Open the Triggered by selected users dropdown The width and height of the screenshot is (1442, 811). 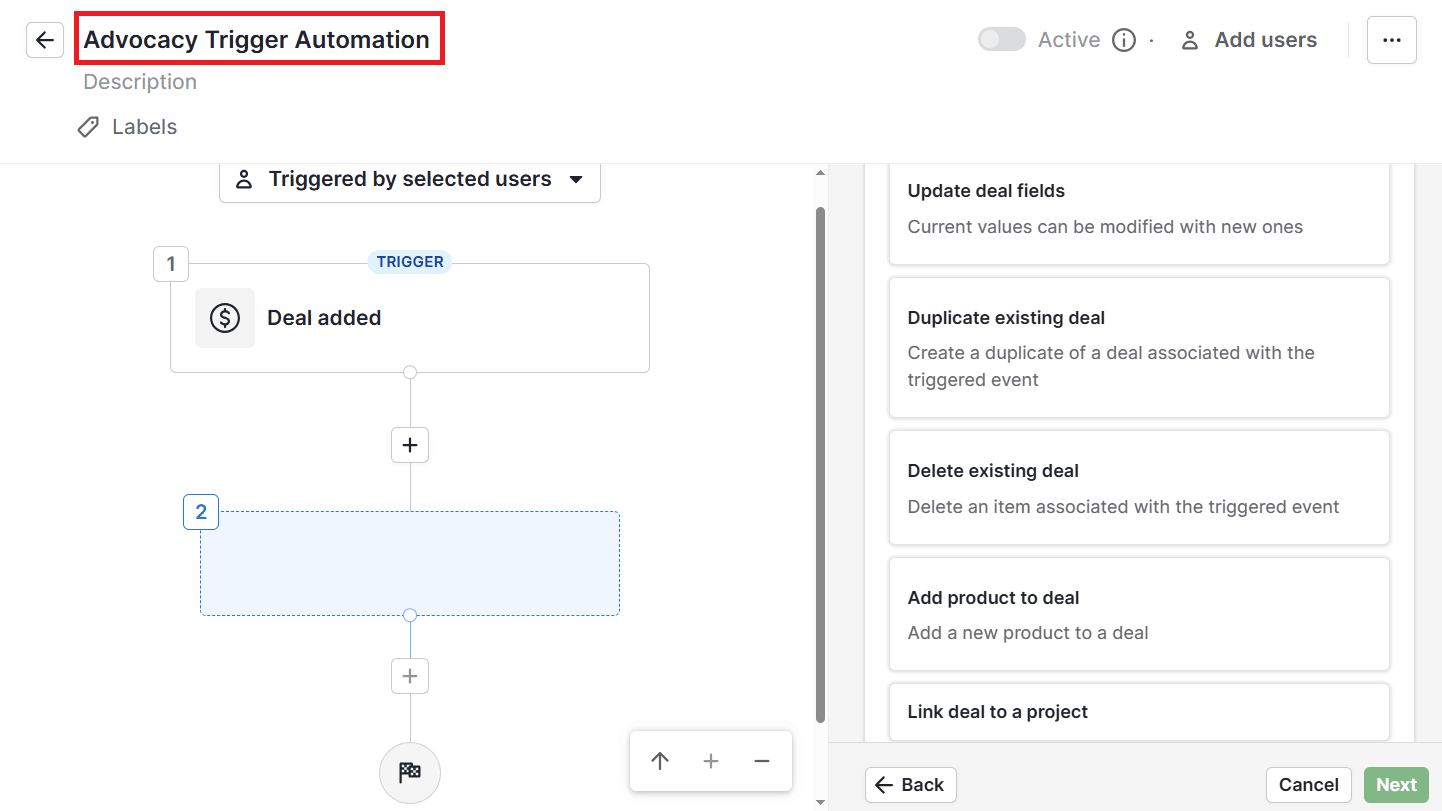click(x=409, y=179)
